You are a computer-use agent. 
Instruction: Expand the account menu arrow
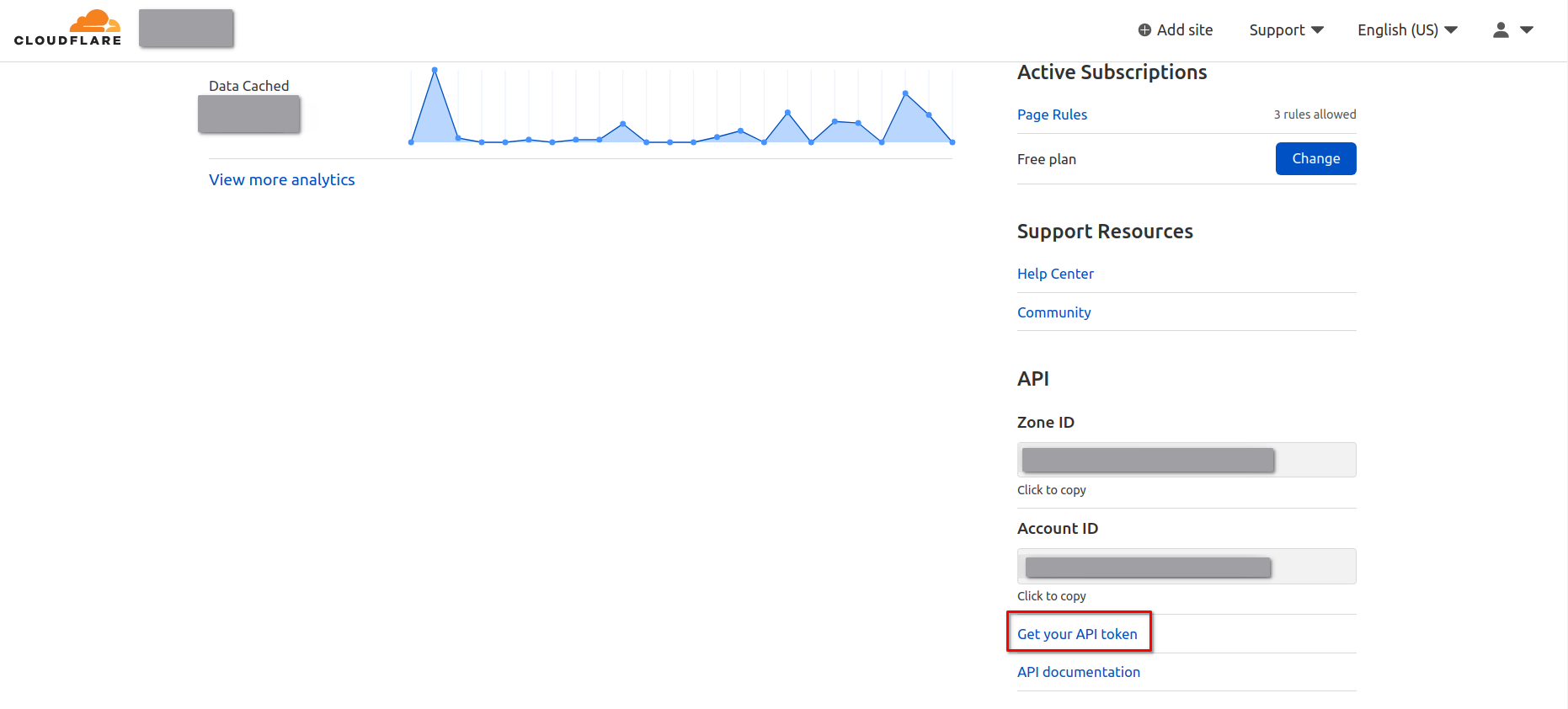coord(1527,30)
